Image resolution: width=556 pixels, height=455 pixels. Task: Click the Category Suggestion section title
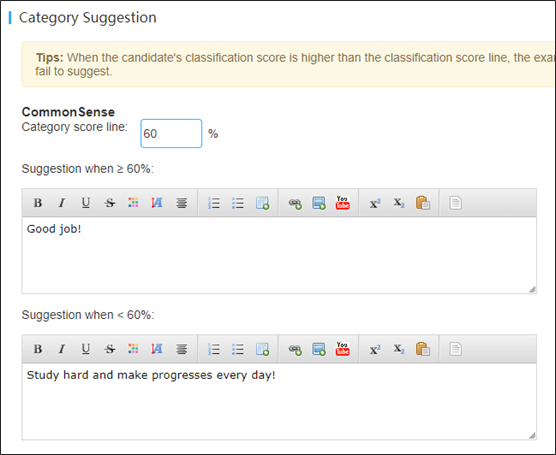88,18
